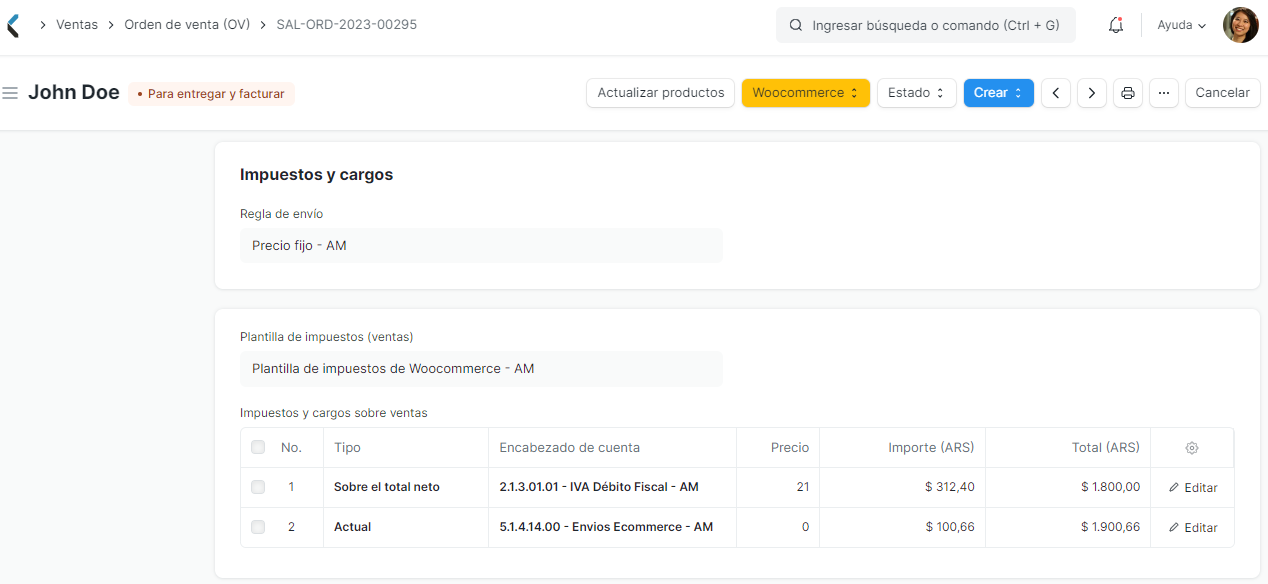Check row 1 Sobre el total neto
Image resolution: width=1268 pixels, height=584 pixels.
258,487
